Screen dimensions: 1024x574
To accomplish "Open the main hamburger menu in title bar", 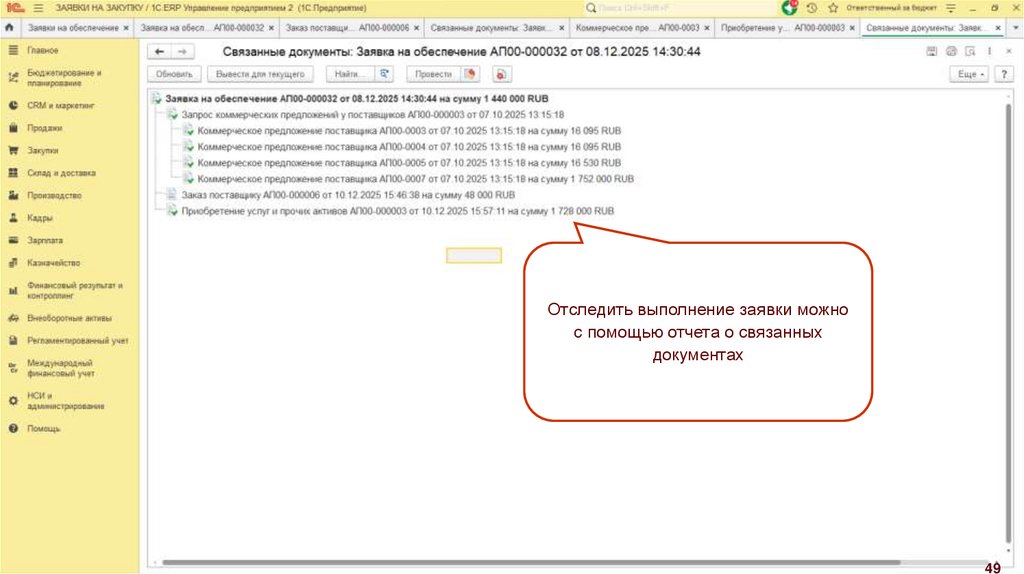I will pos(39,8).
